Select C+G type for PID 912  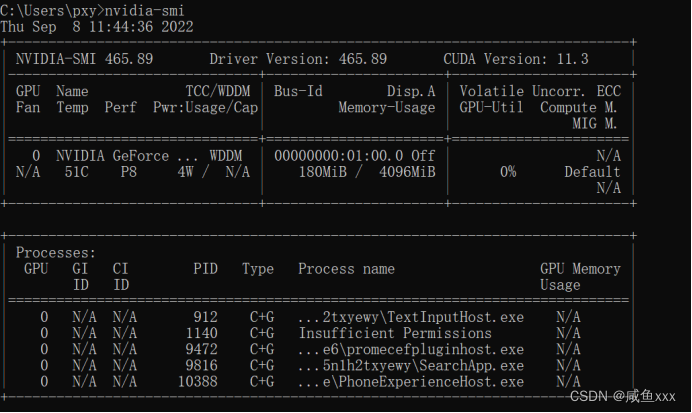[262, 317]
